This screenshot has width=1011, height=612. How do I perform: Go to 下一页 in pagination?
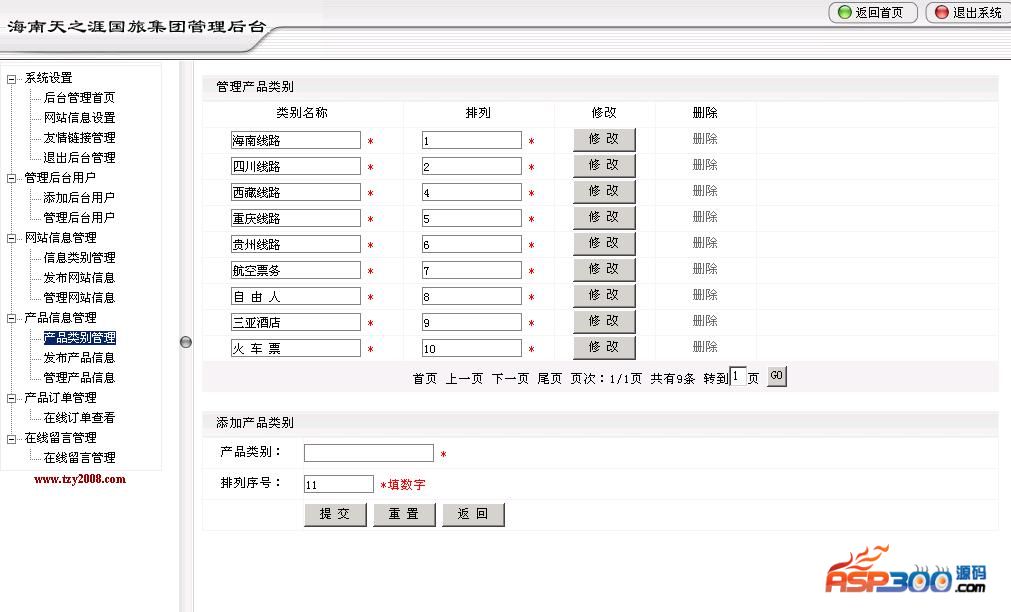click(510, 379)
